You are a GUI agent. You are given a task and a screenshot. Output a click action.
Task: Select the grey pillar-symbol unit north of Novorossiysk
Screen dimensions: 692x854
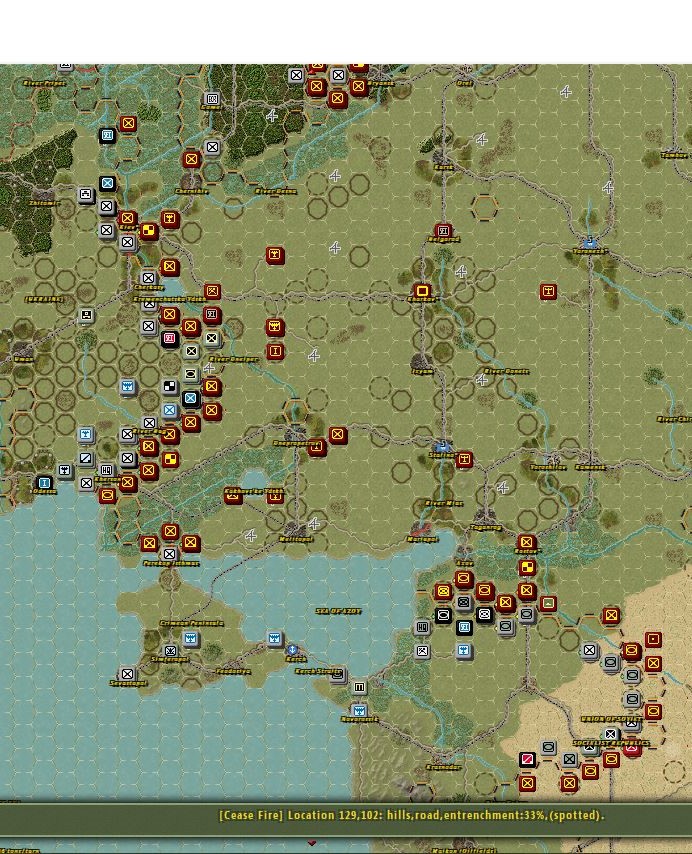[x=359, y=687]
